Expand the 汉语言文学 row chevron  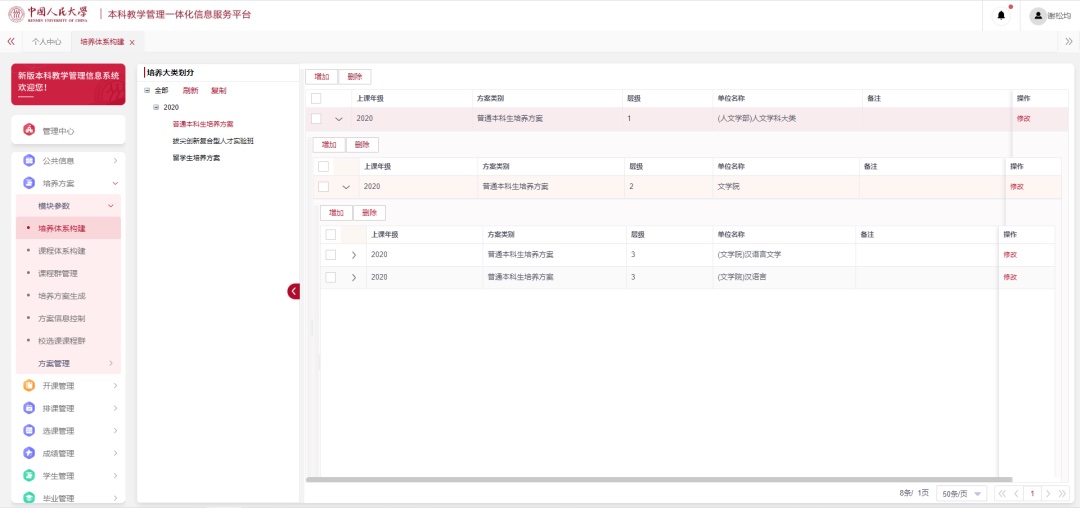pos(353,254)
